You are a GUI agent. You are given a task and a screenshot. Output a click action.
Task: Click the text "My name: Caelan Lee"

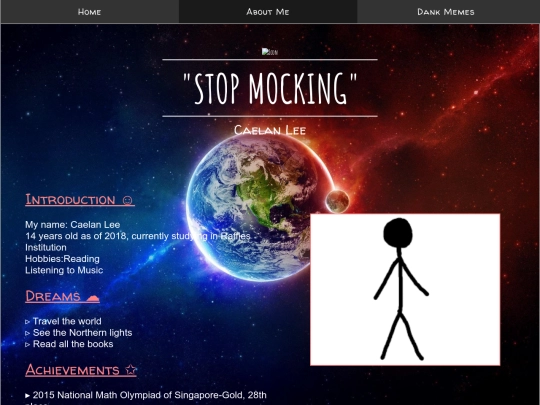click(x=73, y=225)
